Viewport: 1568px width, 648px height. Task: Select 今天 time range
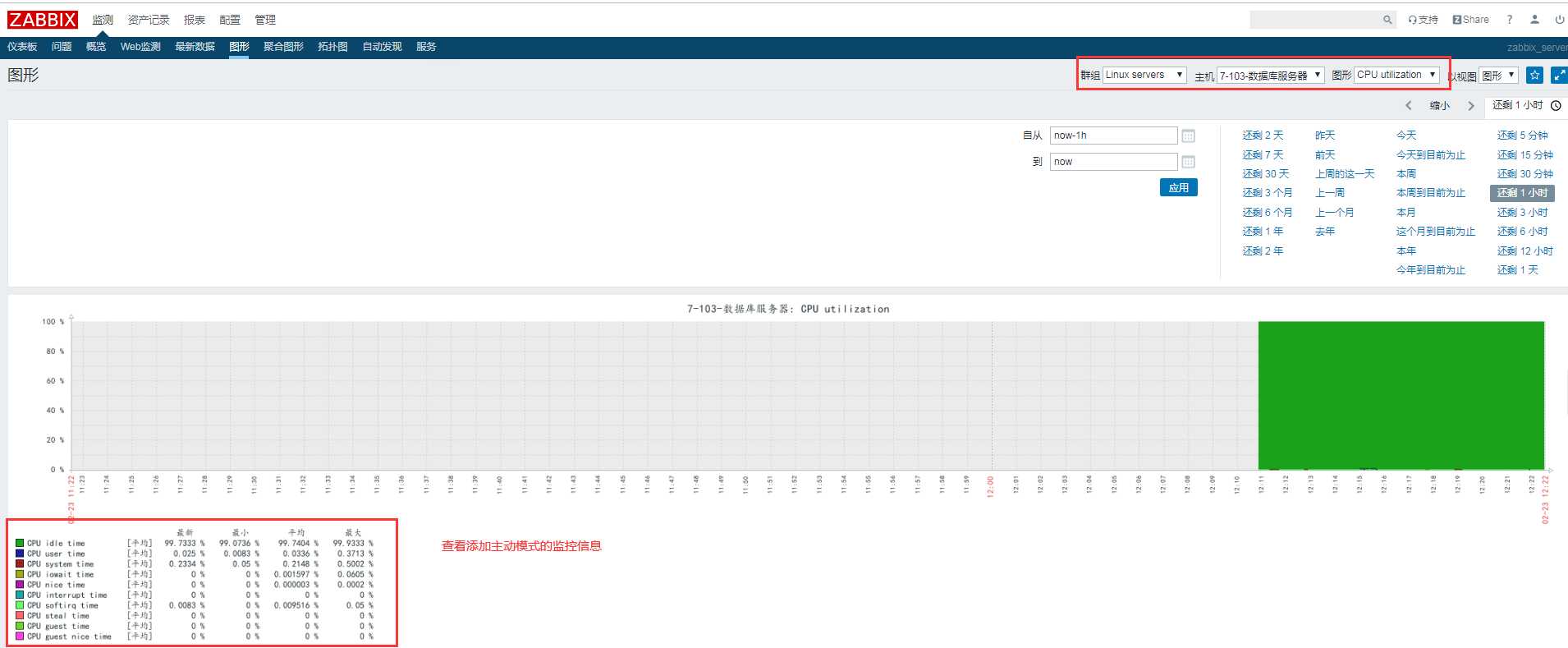1406,136
